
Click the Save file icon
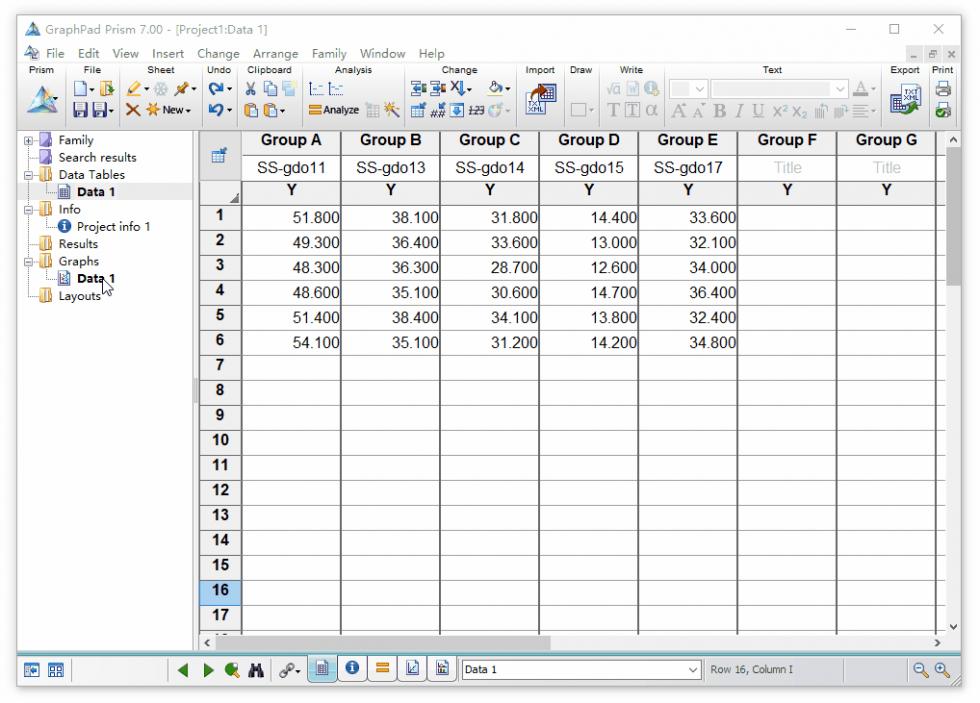pyautogui.click(x=81, y=110)
